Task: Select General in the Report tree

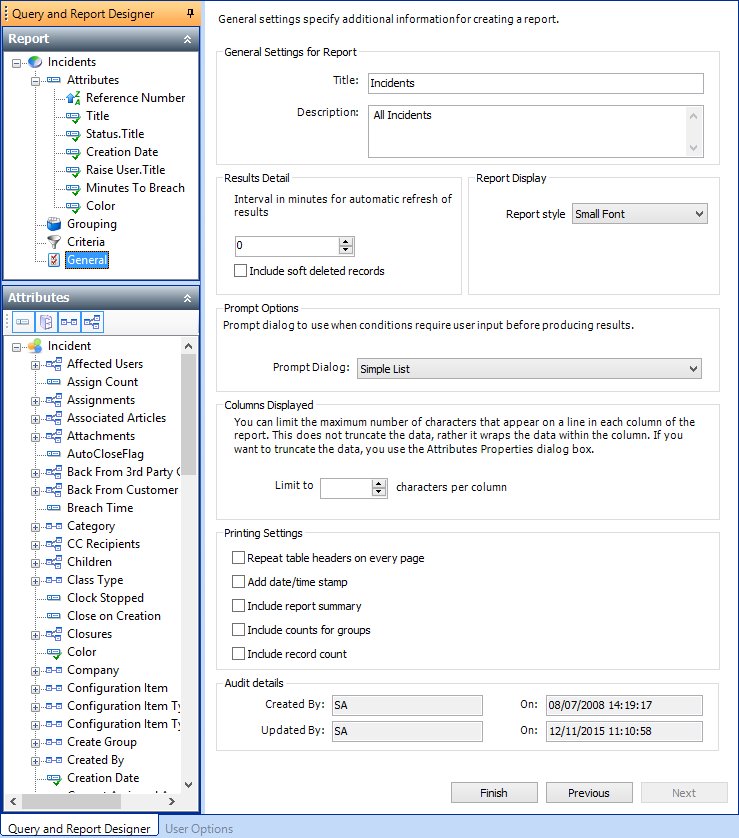Action: pyautogui.click(x=87, y=260)
